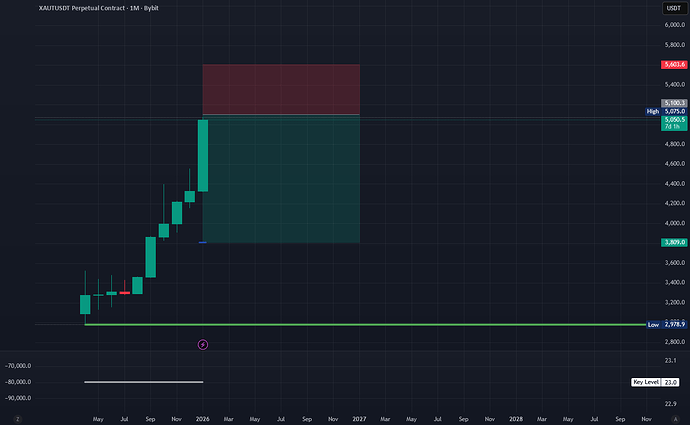Click the 2027 label on time axis
690x425 pixels.
tap(358, 417)
